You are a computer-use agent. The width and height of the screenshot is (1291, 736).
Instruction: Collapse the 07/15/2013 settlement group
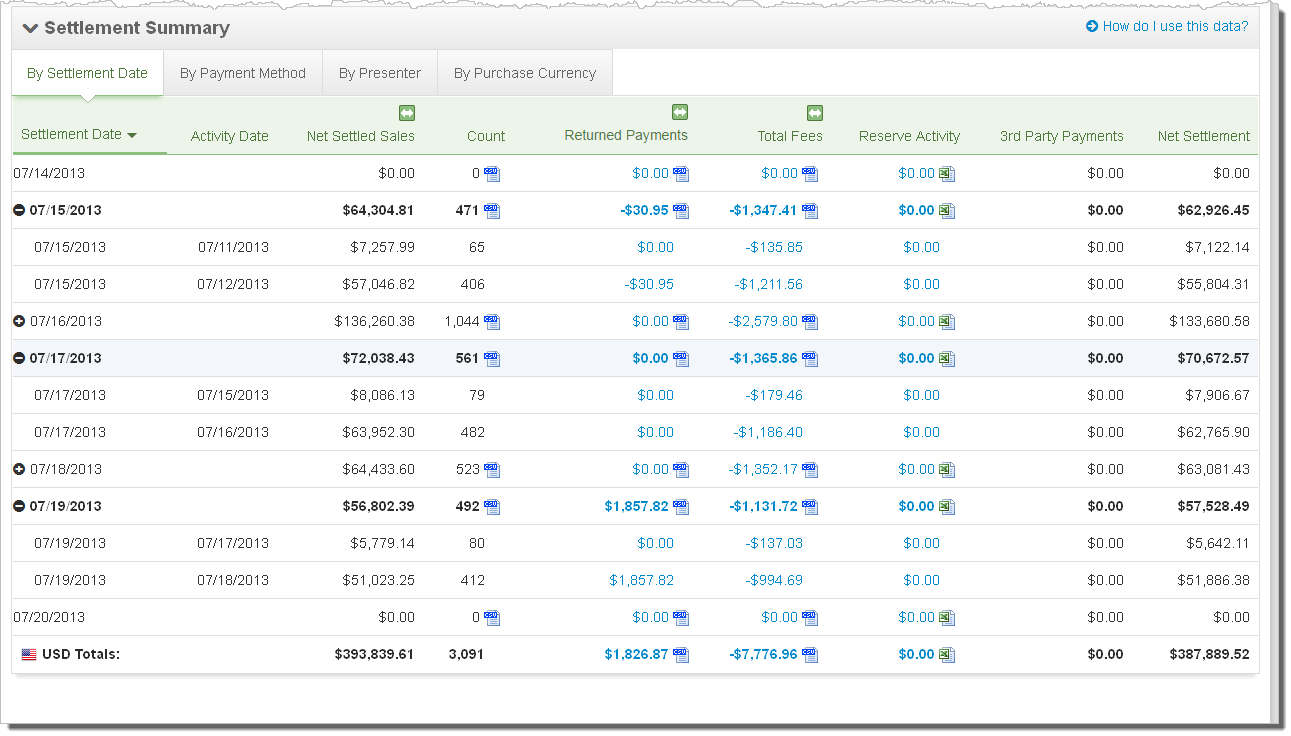click(x=19, y=211)
